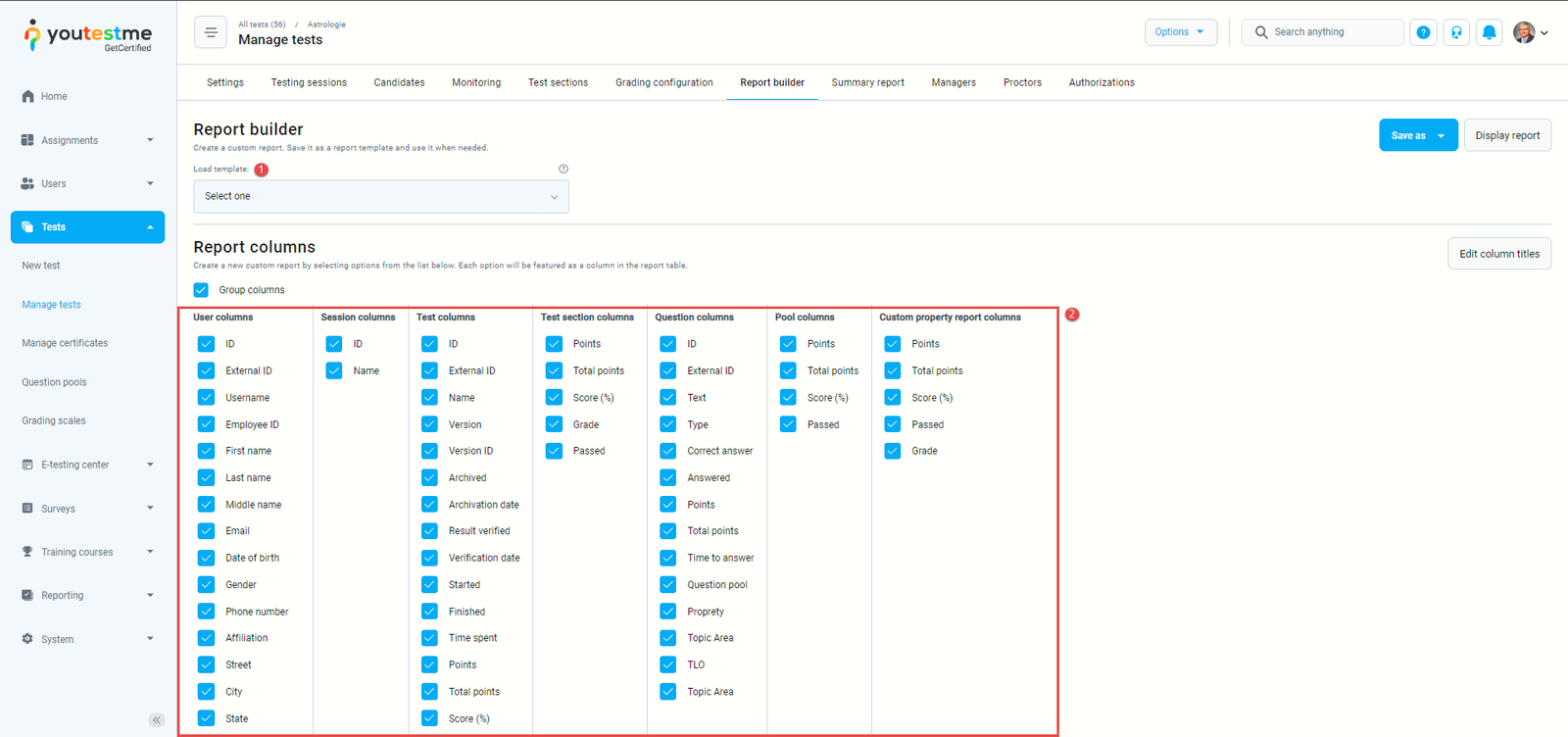Collapse sidebar with double-chevron icon

156,720
